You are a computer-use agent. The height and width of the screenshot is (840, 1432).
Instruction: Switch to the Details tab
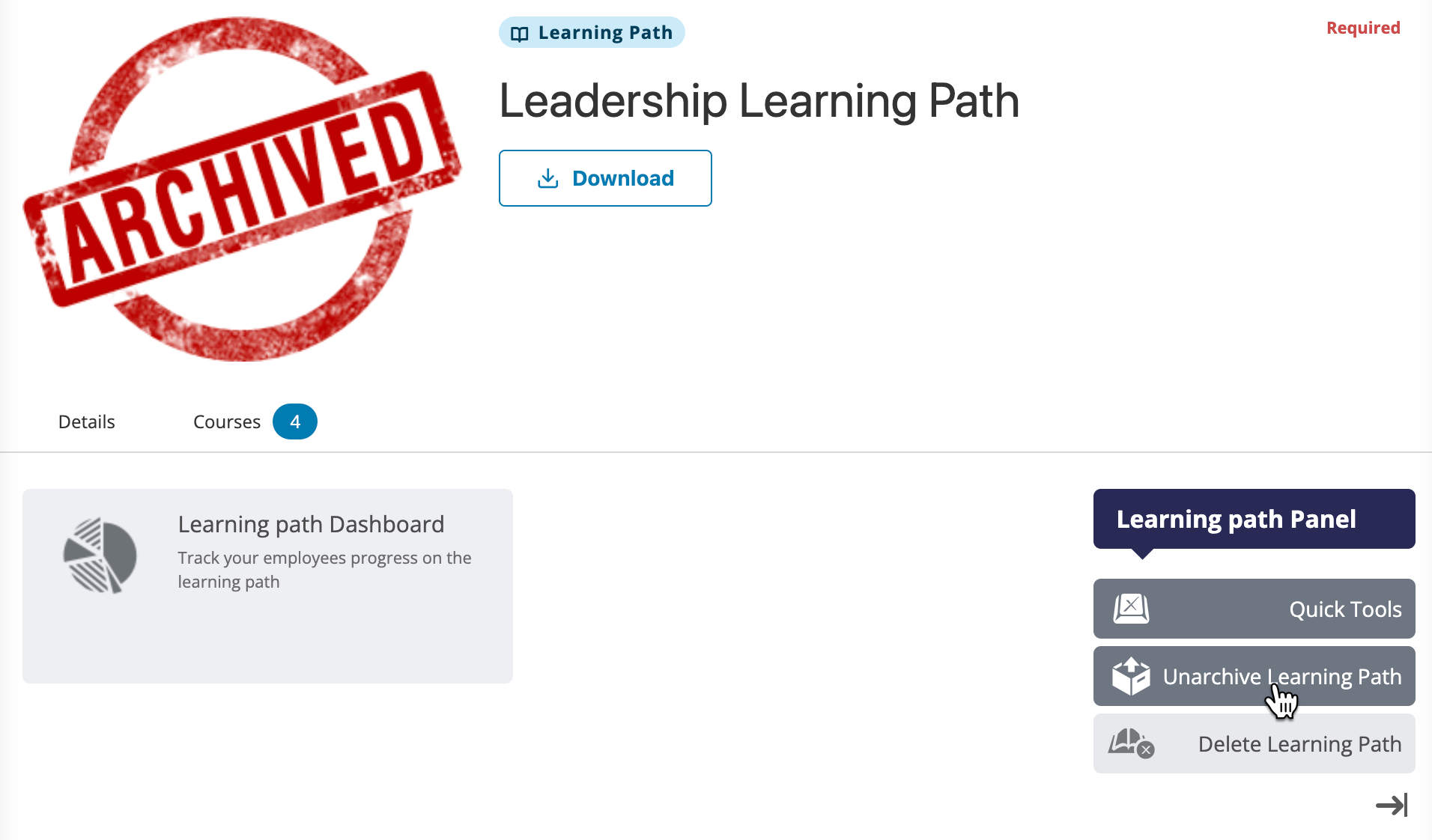coord(86,421)
